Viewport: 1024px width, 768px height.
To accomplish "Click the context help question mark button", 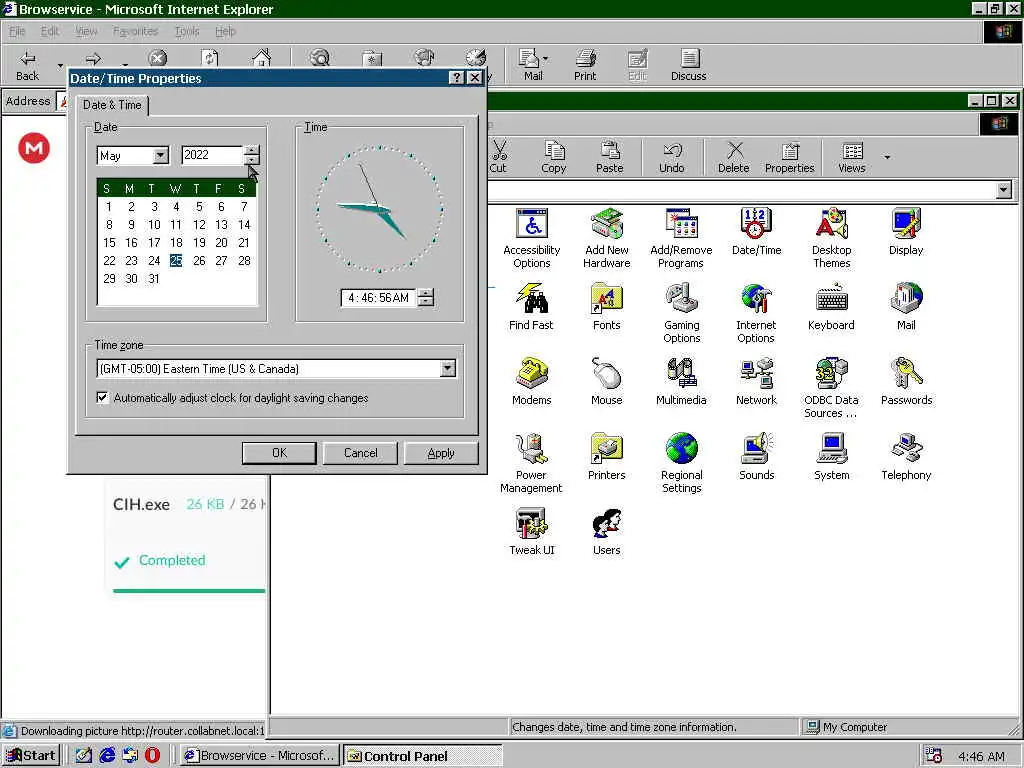I will (456, 78).
